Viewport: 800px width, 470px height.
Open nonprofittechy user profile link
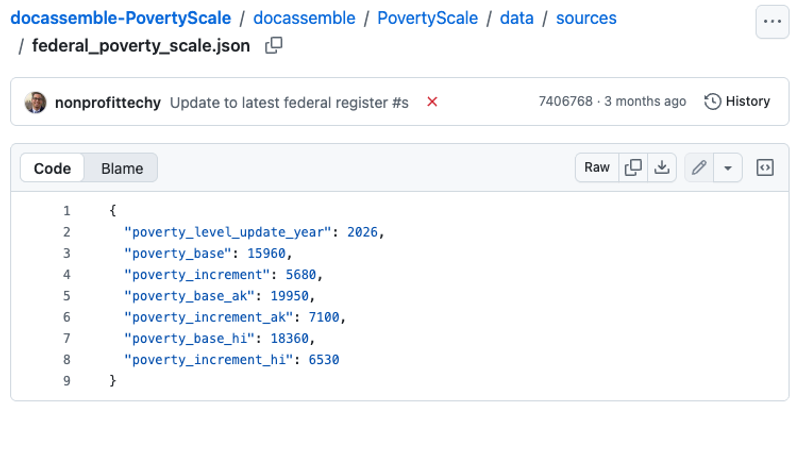tap(108, 103)
